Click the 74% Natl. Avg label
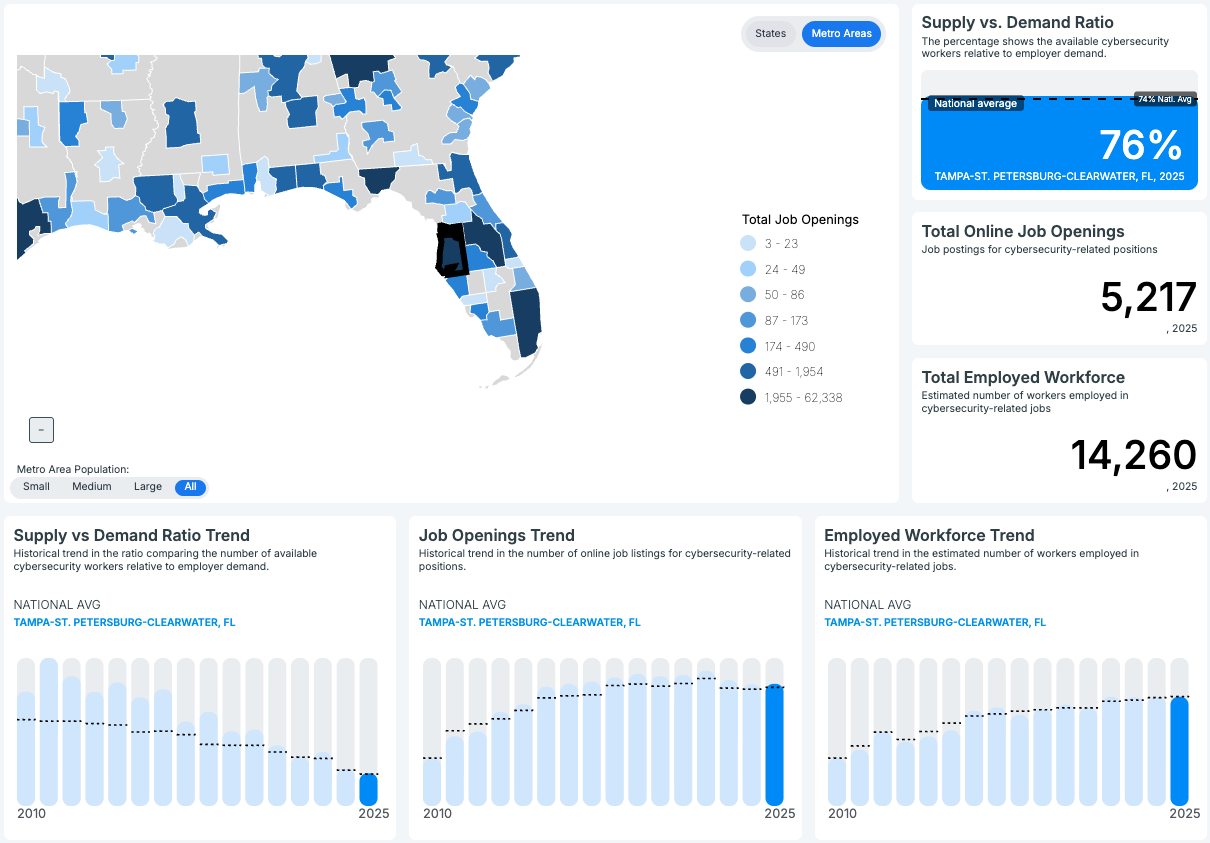This screenshot has height=843, width=1210. (1165, 99)
